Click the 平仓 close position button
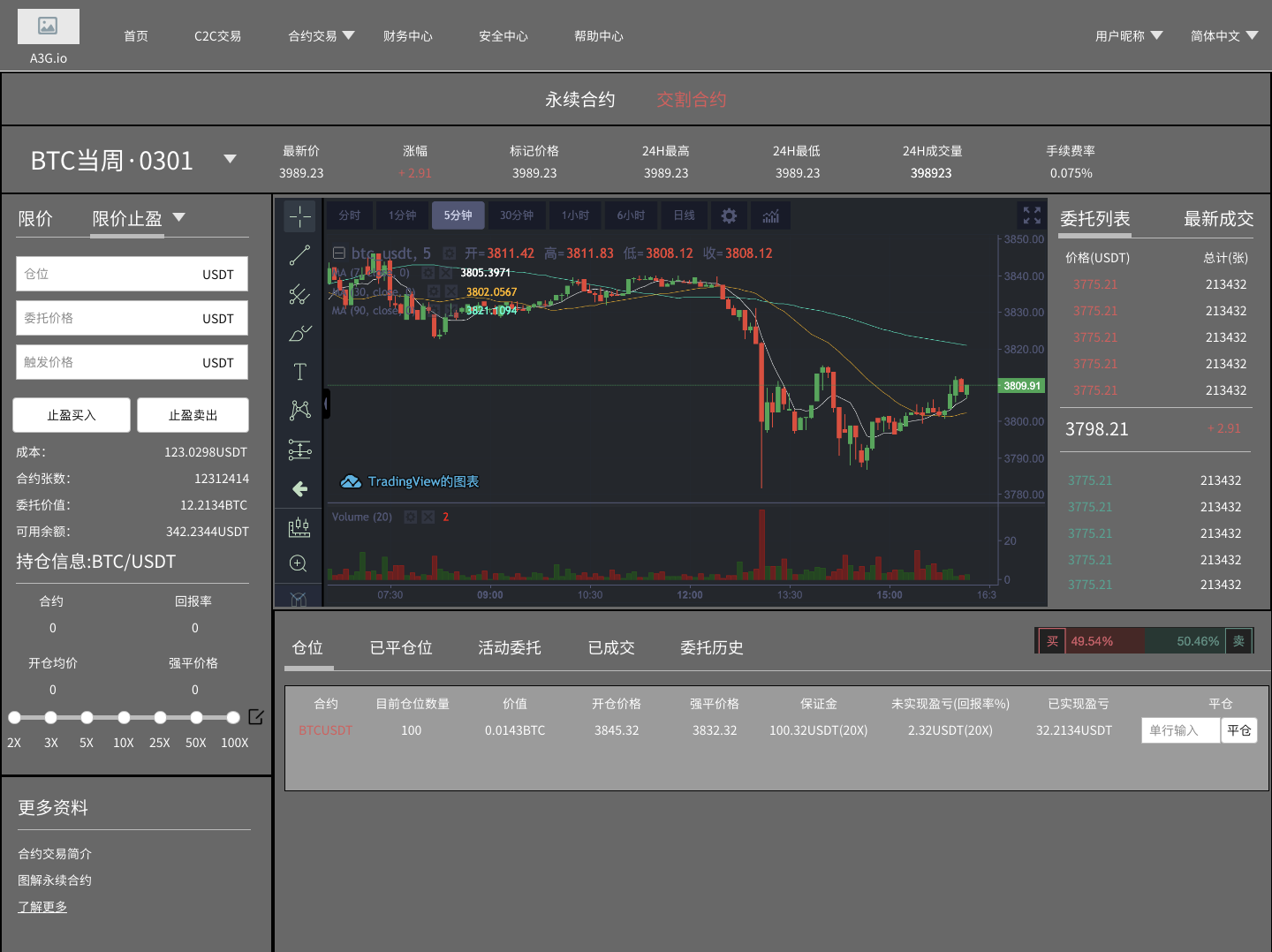 click(x=1239, y=730)
